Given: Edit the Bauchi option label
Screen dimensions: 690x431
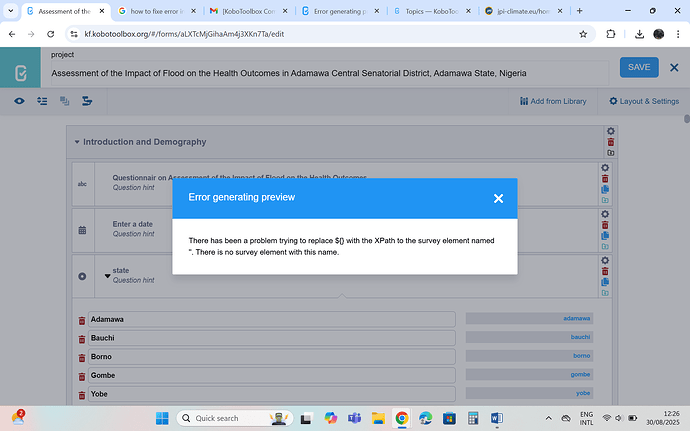Looking at the screenshot, I should tap(272, 338).
